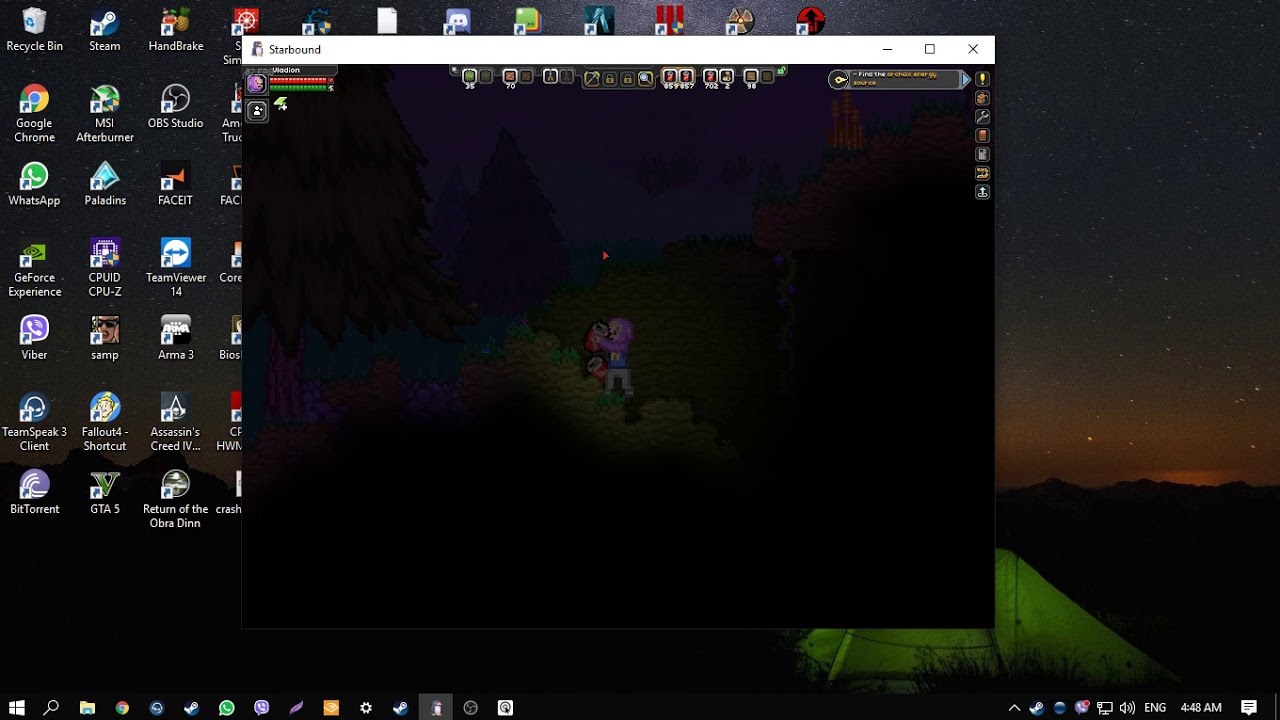The height and width of the screenshot is (720, 1280).
Task: Open volume control in system tray
Action: [1127, 708]
